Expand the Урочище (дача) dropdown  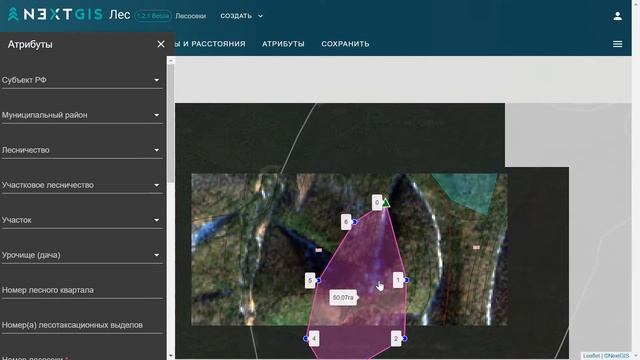click(x=82, y=255)
